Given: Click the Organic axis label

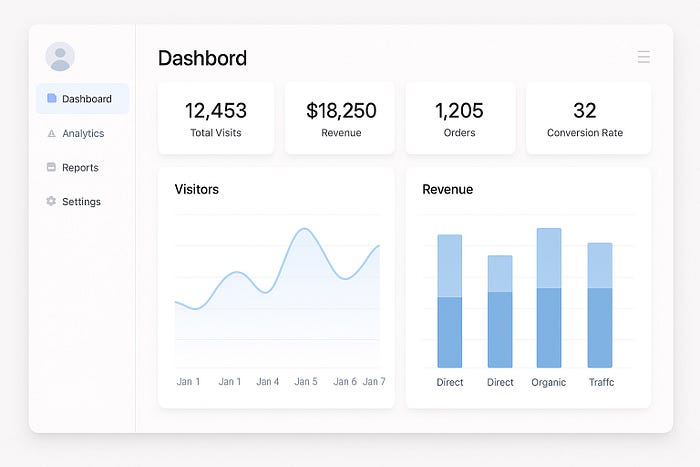Looking at the screenshot, I should [x=548, y=382].
